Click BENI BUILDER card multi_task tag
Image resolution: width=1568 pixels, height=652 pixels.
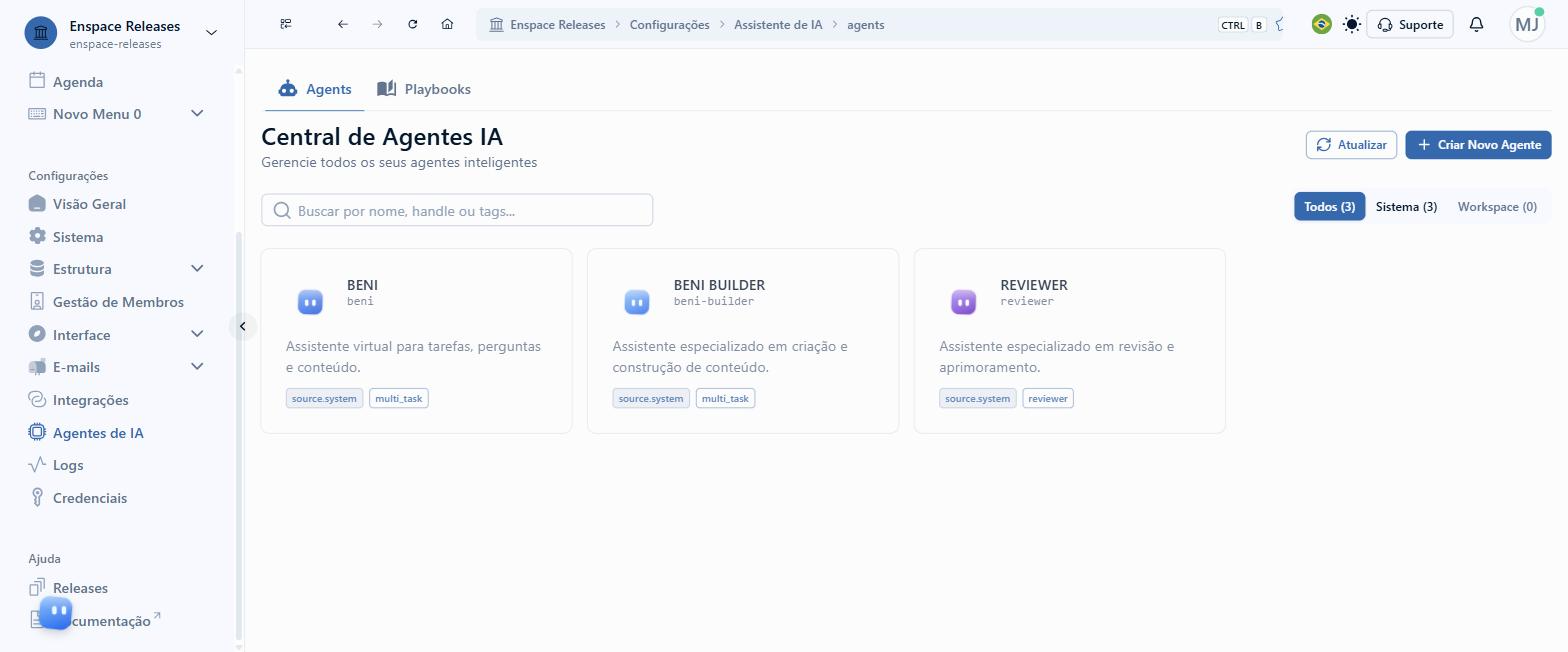coord(725,398)
